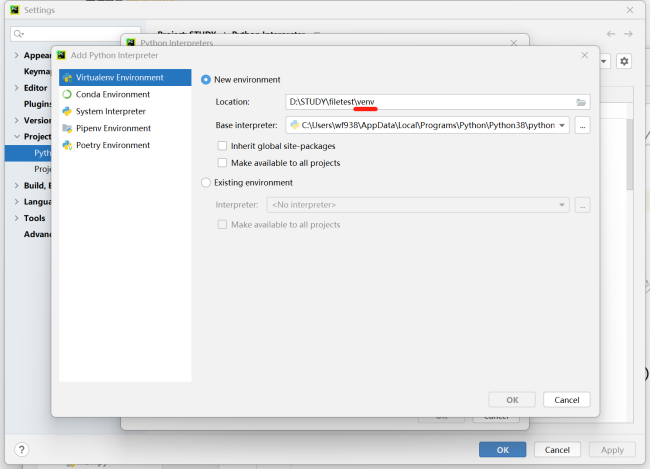Viewport: 650px width, 469px height.
Task: Click the Location path input field
Action: click(x=438, y=102)
